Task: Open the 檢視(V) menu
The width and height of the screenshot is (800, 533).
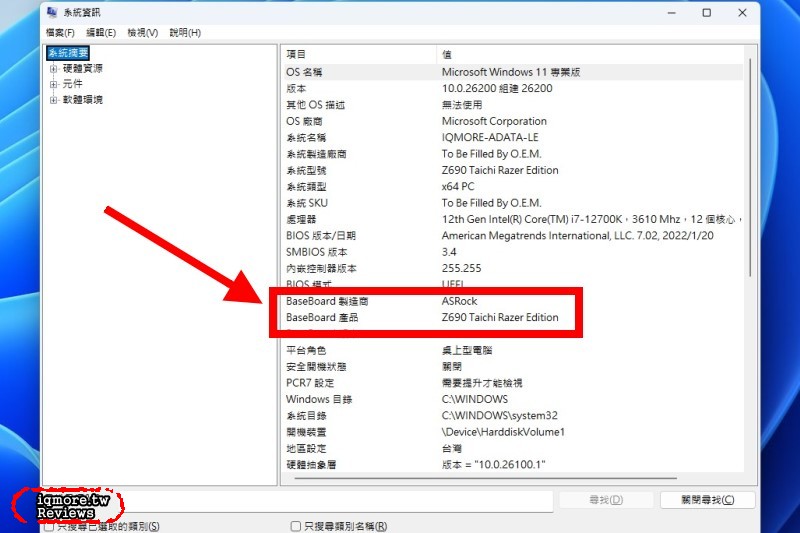Action: tap(142, 33)
